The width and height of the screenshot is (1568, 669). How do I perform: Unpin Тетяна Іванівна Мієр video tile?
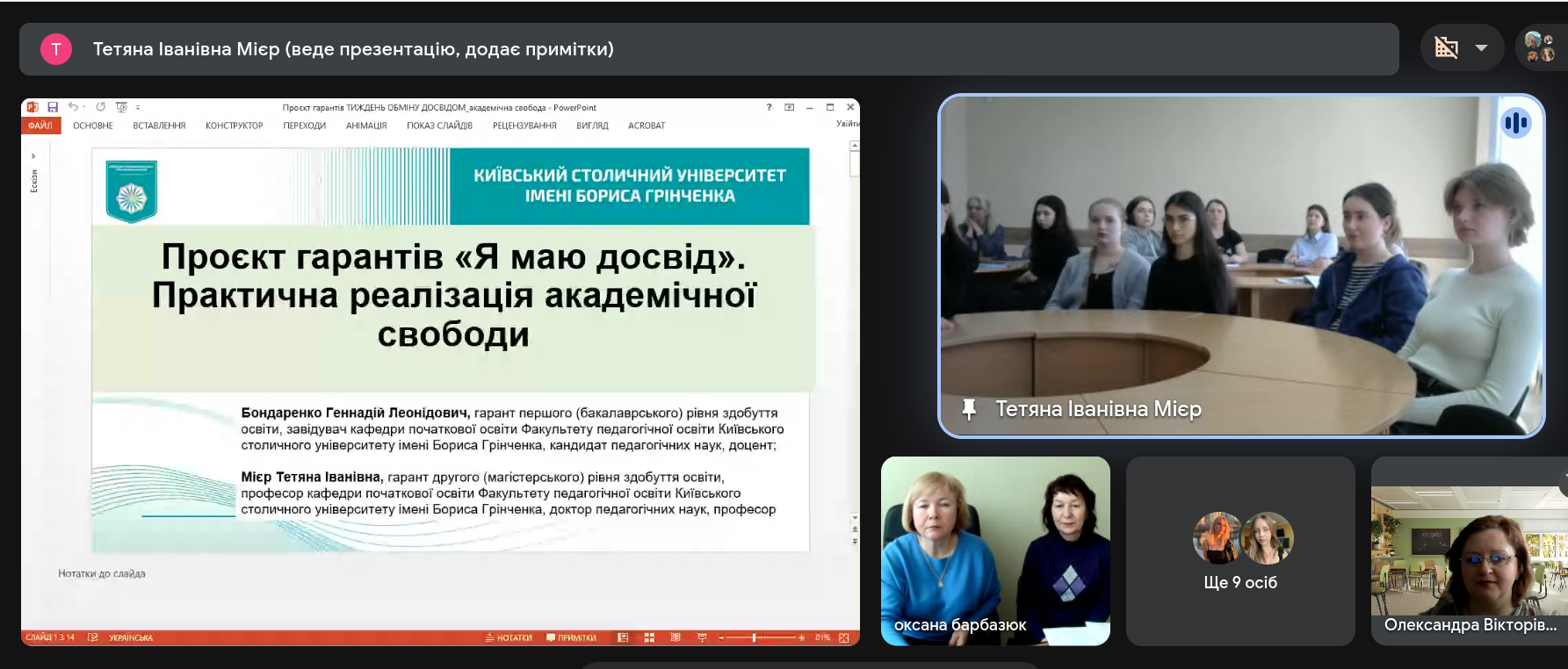point(969,409)
